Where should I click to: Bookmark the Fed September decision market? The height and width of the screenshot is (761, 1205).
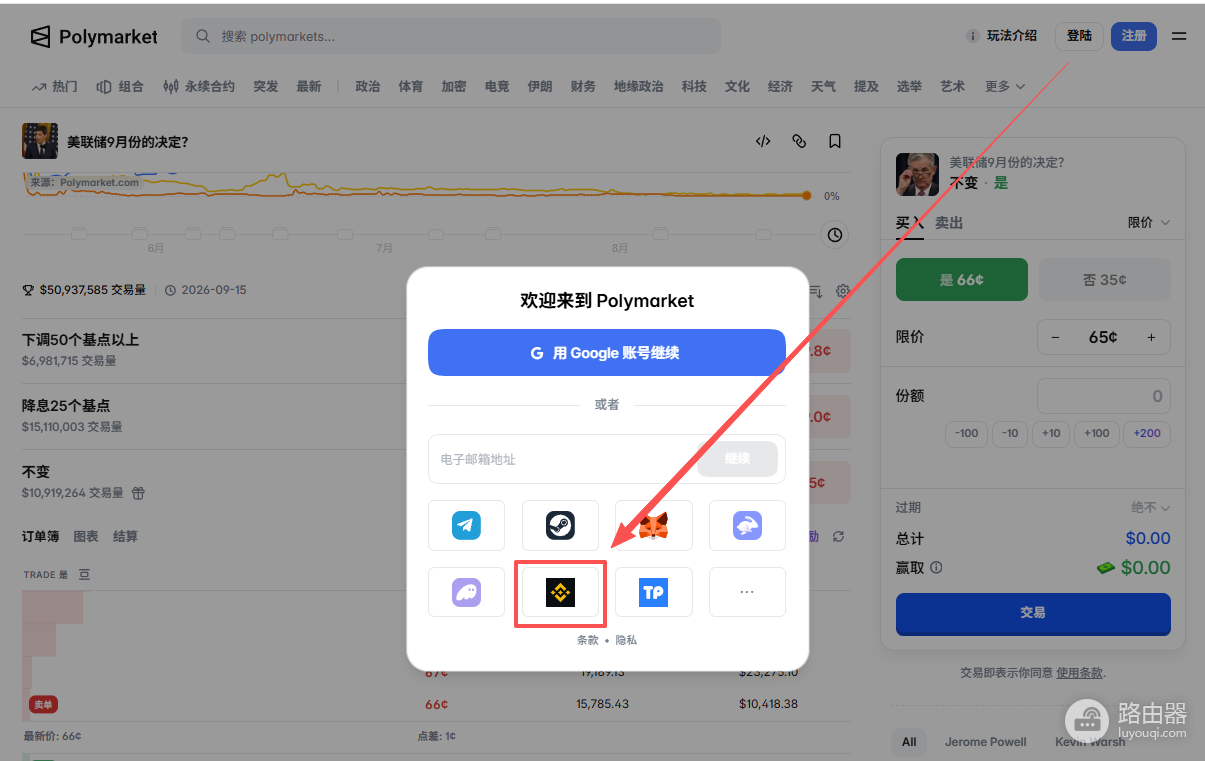[835, 141]
